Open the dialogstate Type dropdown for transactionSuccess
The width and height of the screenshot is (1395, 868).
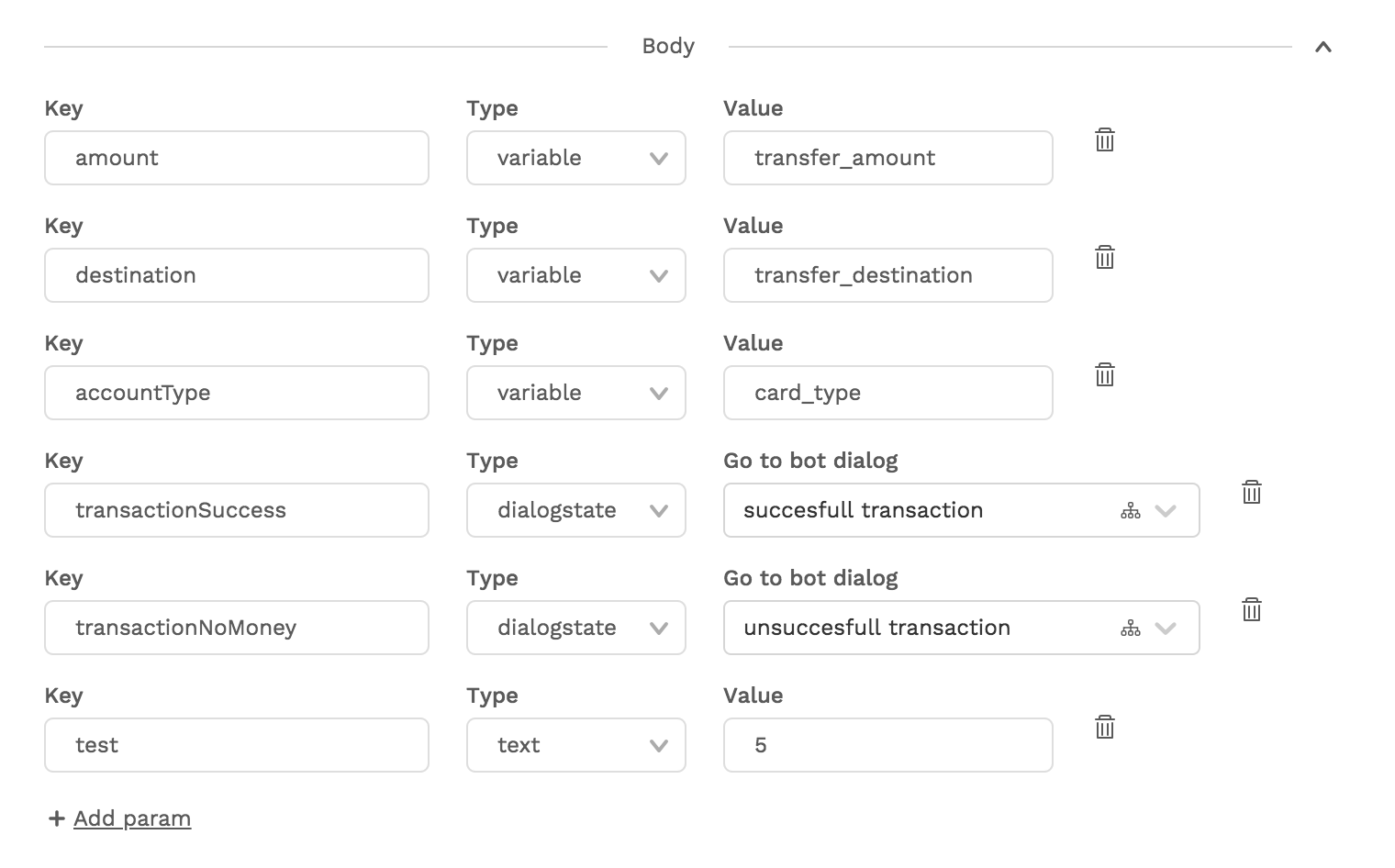pos(576,510)
